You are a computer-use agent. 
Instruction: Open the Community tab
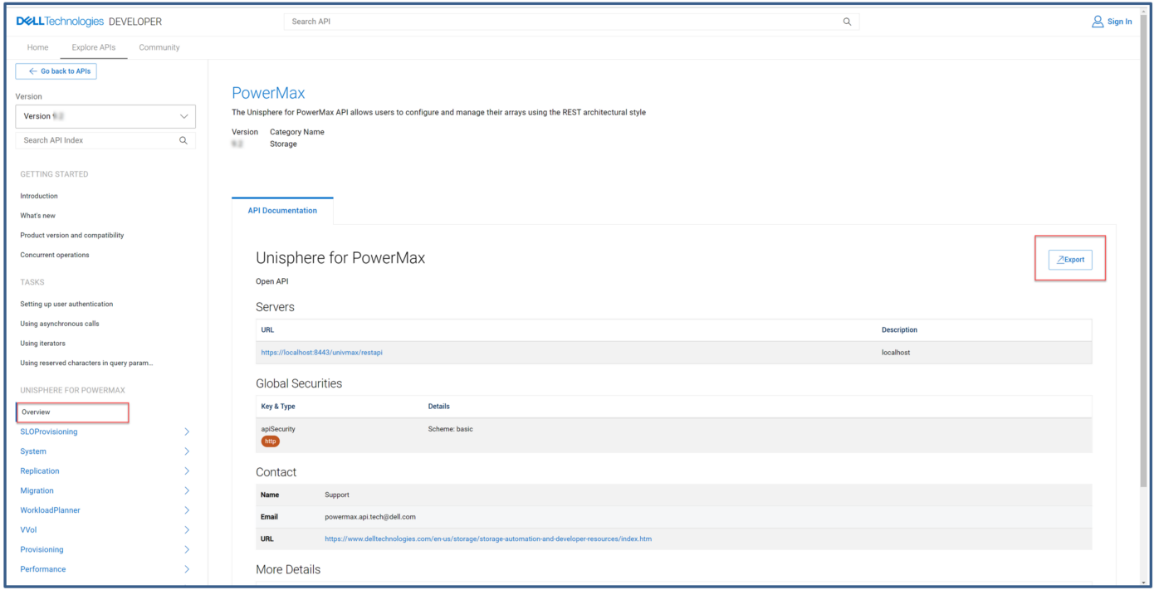[x=159, y=48]
